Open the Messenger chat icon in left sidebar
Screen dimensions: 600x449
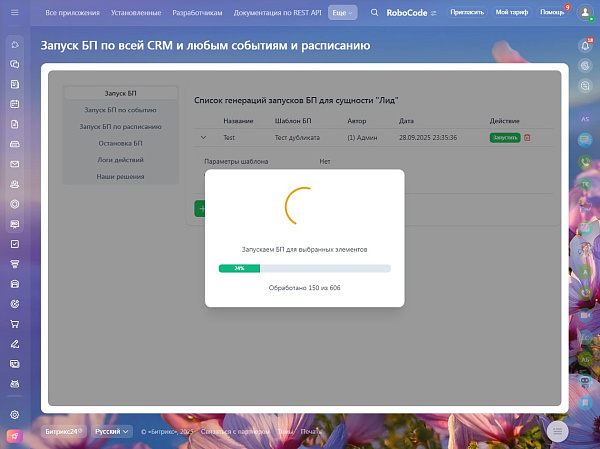[15, 64]
